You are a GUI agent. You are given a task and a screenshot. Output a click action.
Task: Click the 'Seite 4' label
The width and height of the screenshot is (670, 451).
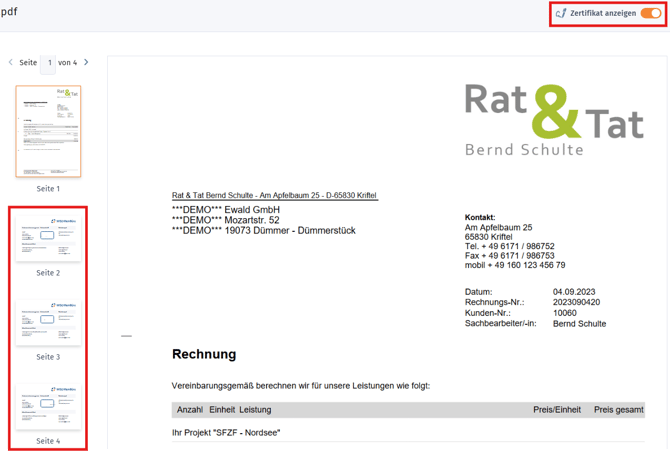click(x=48, y=441)
